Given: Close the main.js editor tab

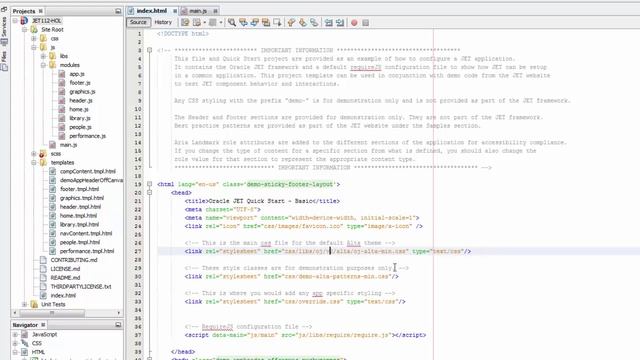Looking at the screenshot, I should click(x=215, y=11).
